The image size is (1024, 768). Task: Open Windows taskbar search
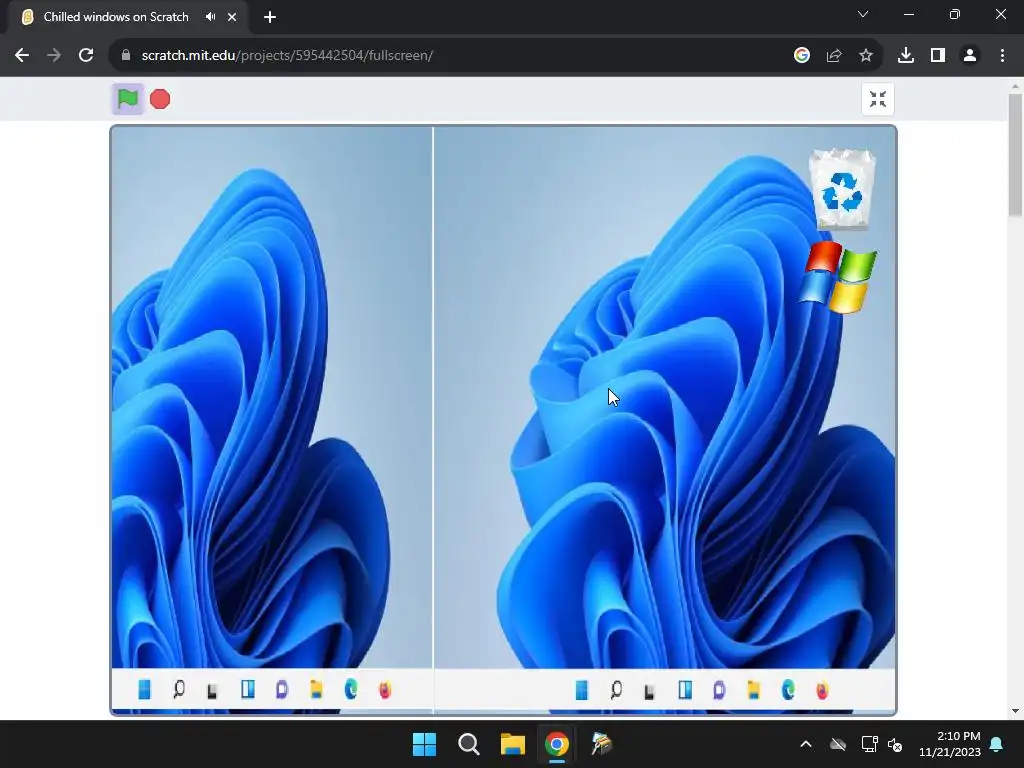pyautogui.click(x=469, y=744)
